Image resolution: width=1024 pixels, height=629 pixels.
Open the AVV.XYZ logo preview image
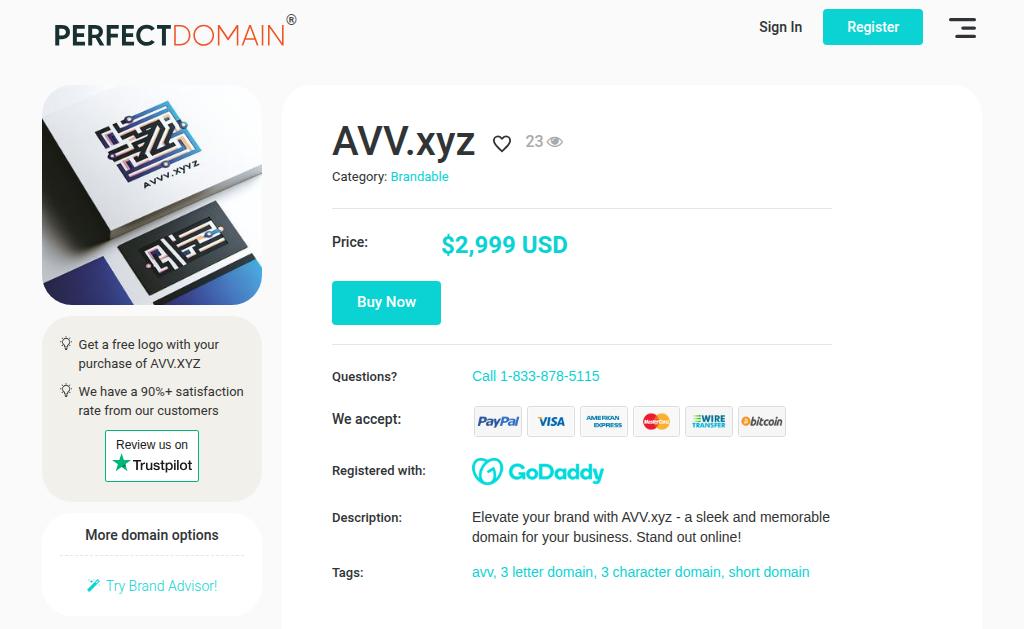point(152,195)
